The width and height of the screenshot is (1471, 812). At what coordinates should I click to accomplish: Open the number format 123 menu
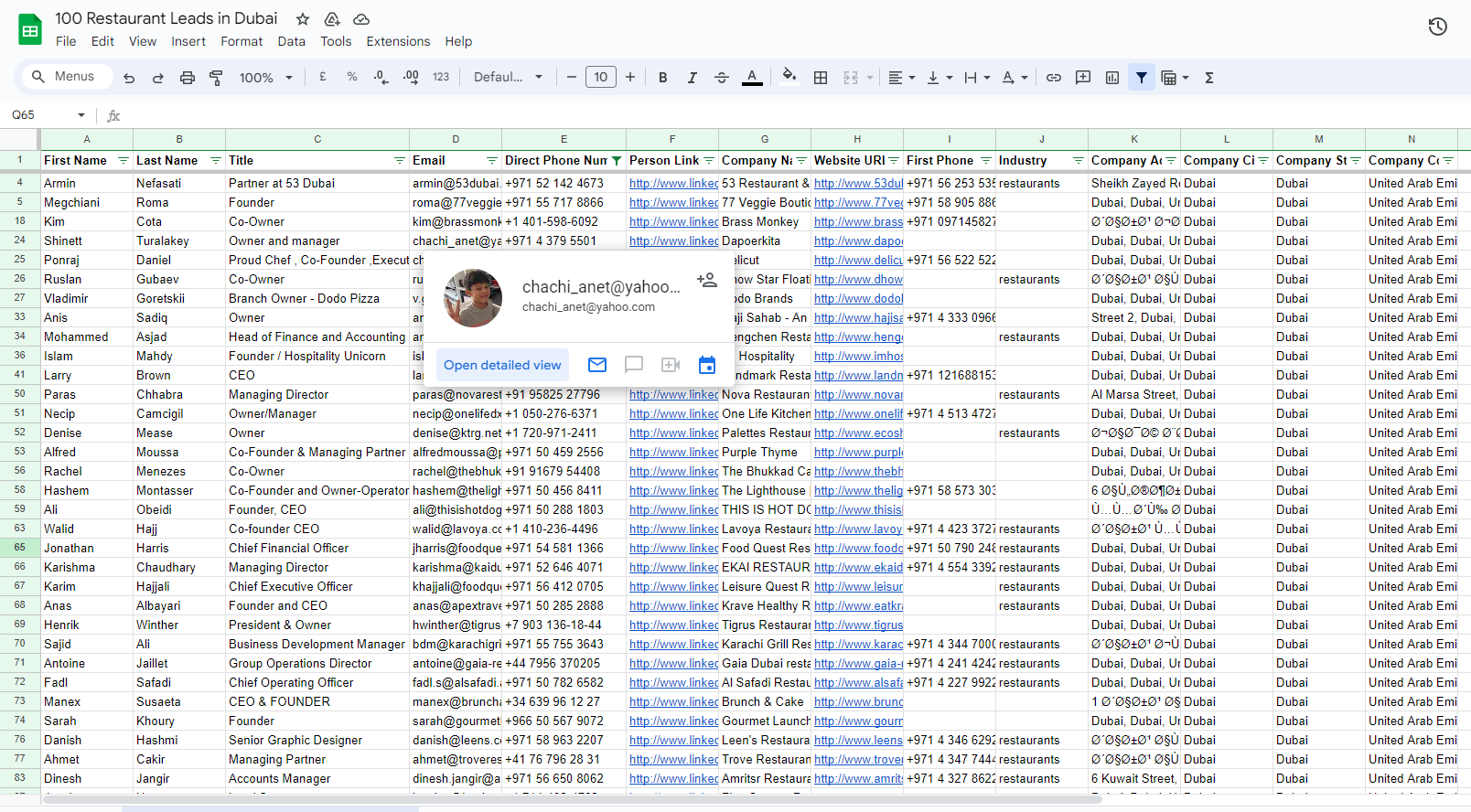pos(441,78)
